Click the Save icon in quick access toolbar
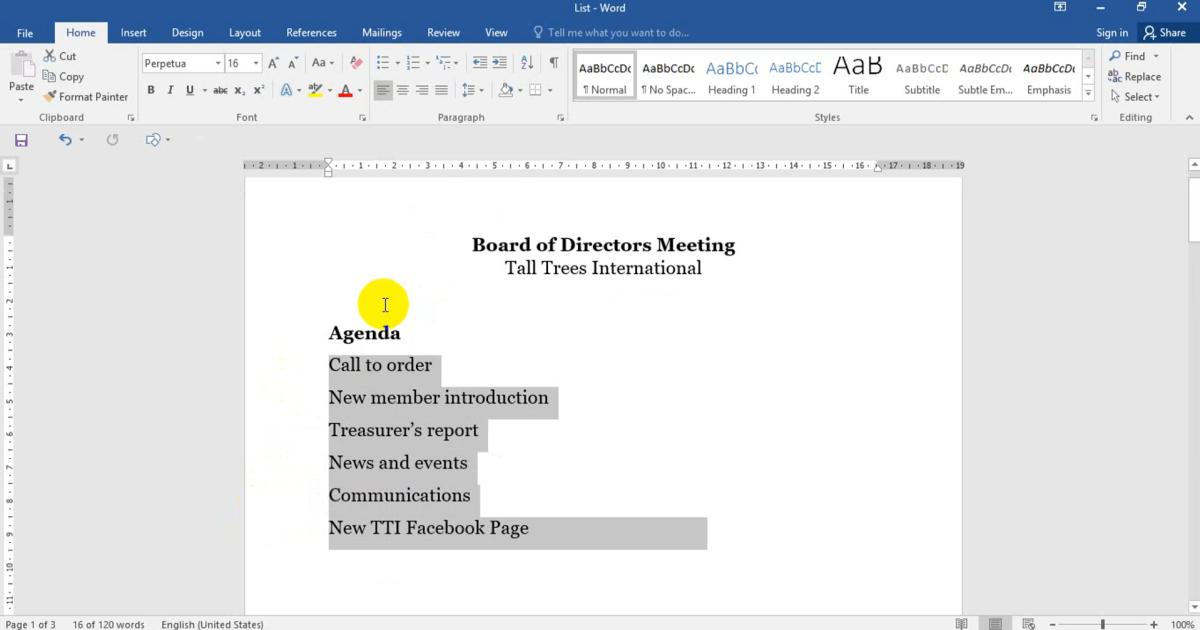This screenshot has width=1200, height=630. coord(21,140)
